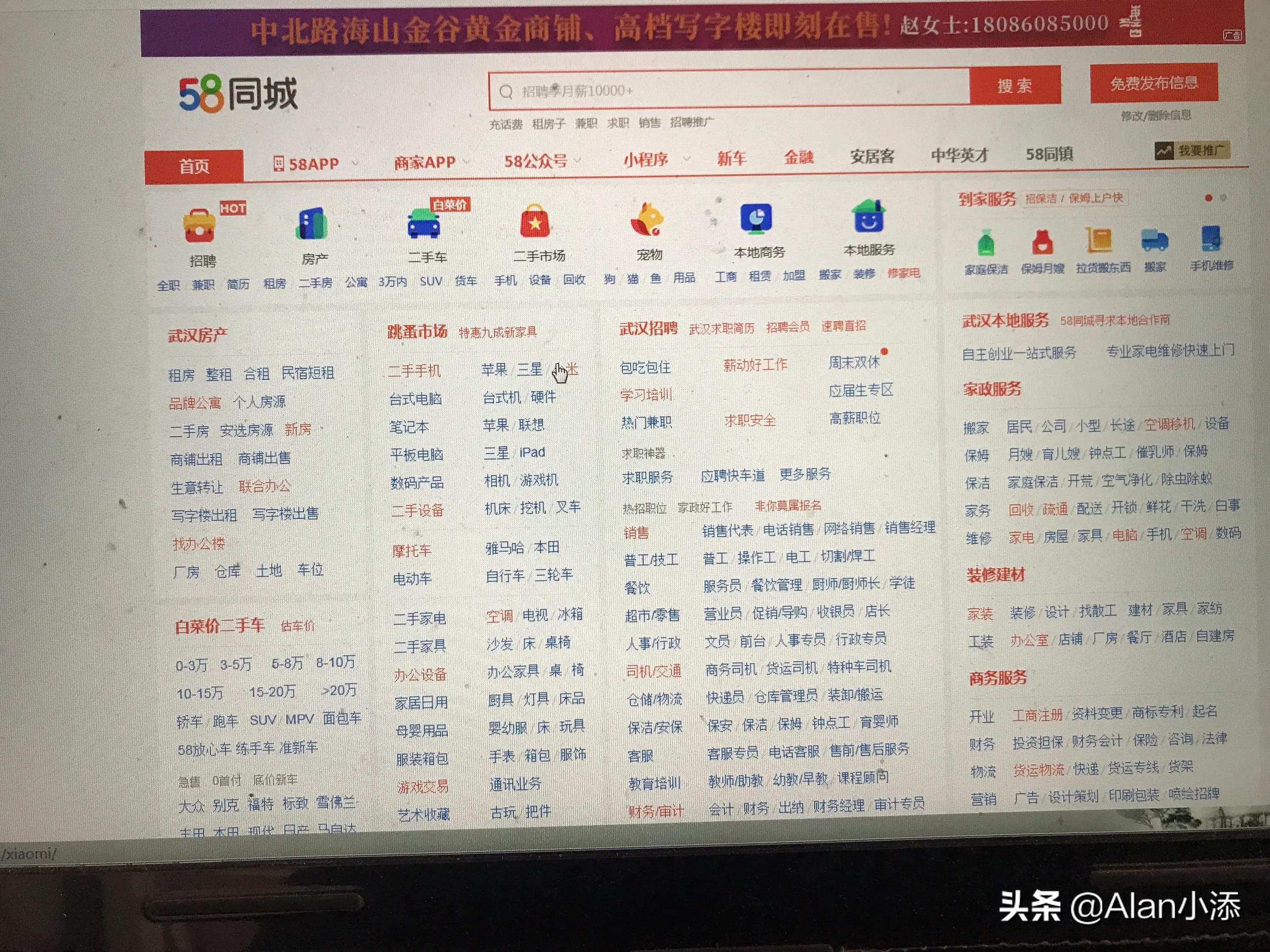The width and height of the screenshot is (1270, 952).
Task: Click the 游戏交易 link
Action: pyautogui.click(x=422, y=786)
